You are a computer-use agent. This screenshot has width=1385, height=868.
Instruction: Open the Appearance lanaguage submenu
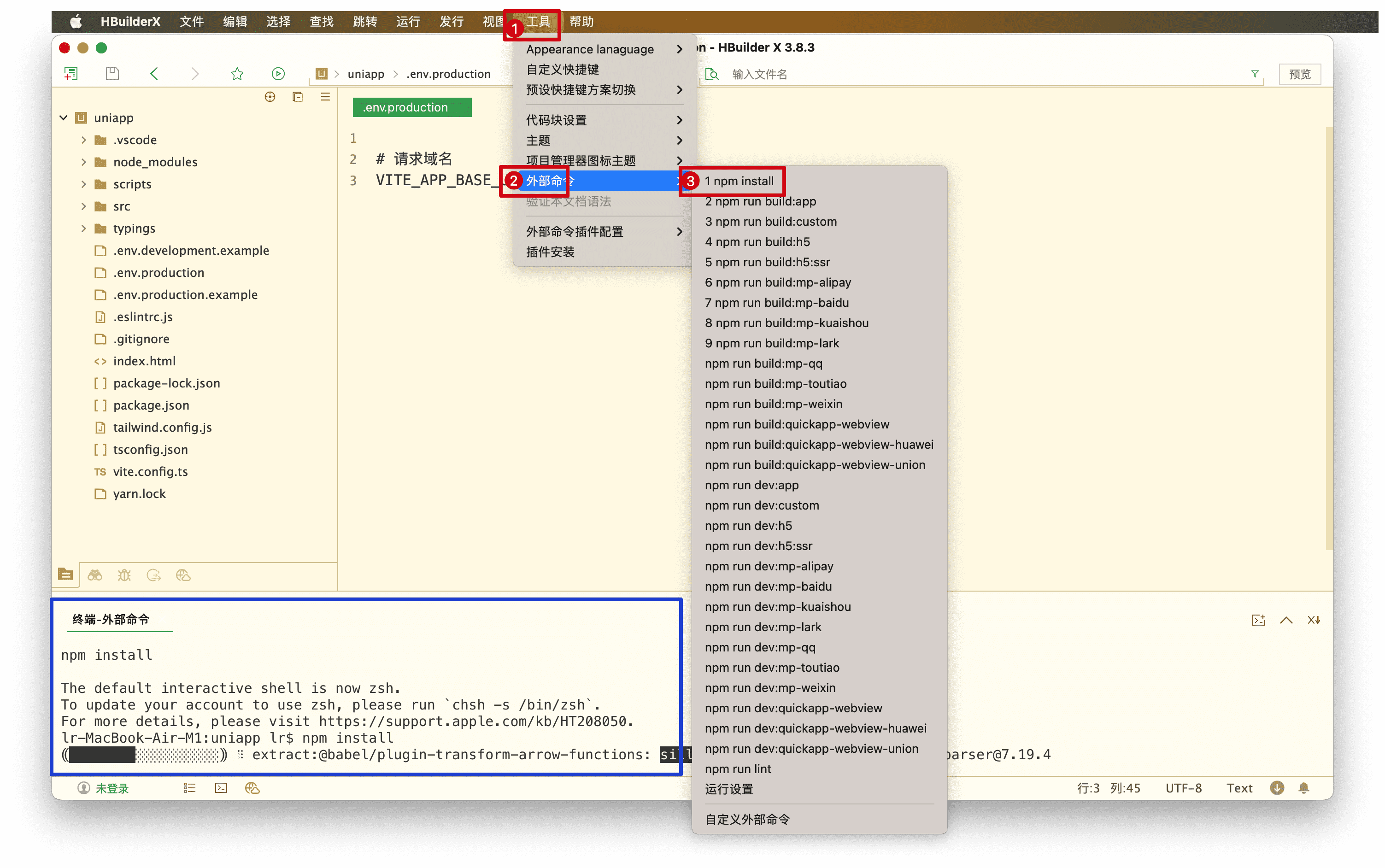(604, 49)
